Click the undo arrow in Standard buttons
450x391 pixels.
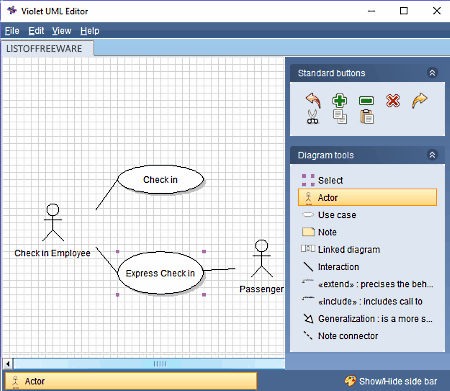(x=313, y=100)
